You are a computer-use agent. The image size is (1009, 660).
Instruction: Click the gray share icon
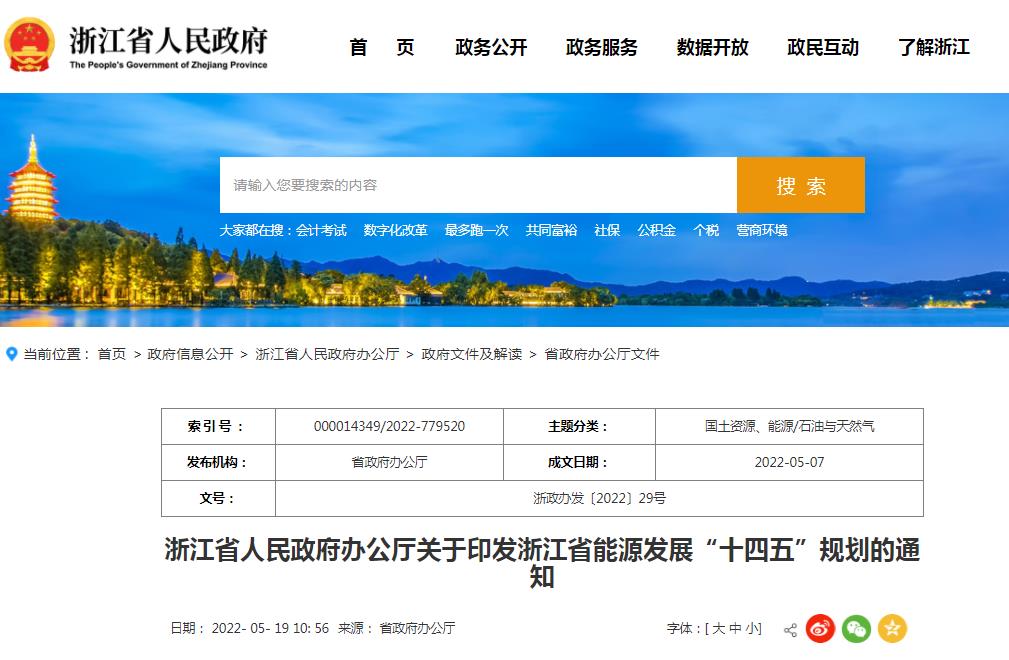(x=790, y=630)
